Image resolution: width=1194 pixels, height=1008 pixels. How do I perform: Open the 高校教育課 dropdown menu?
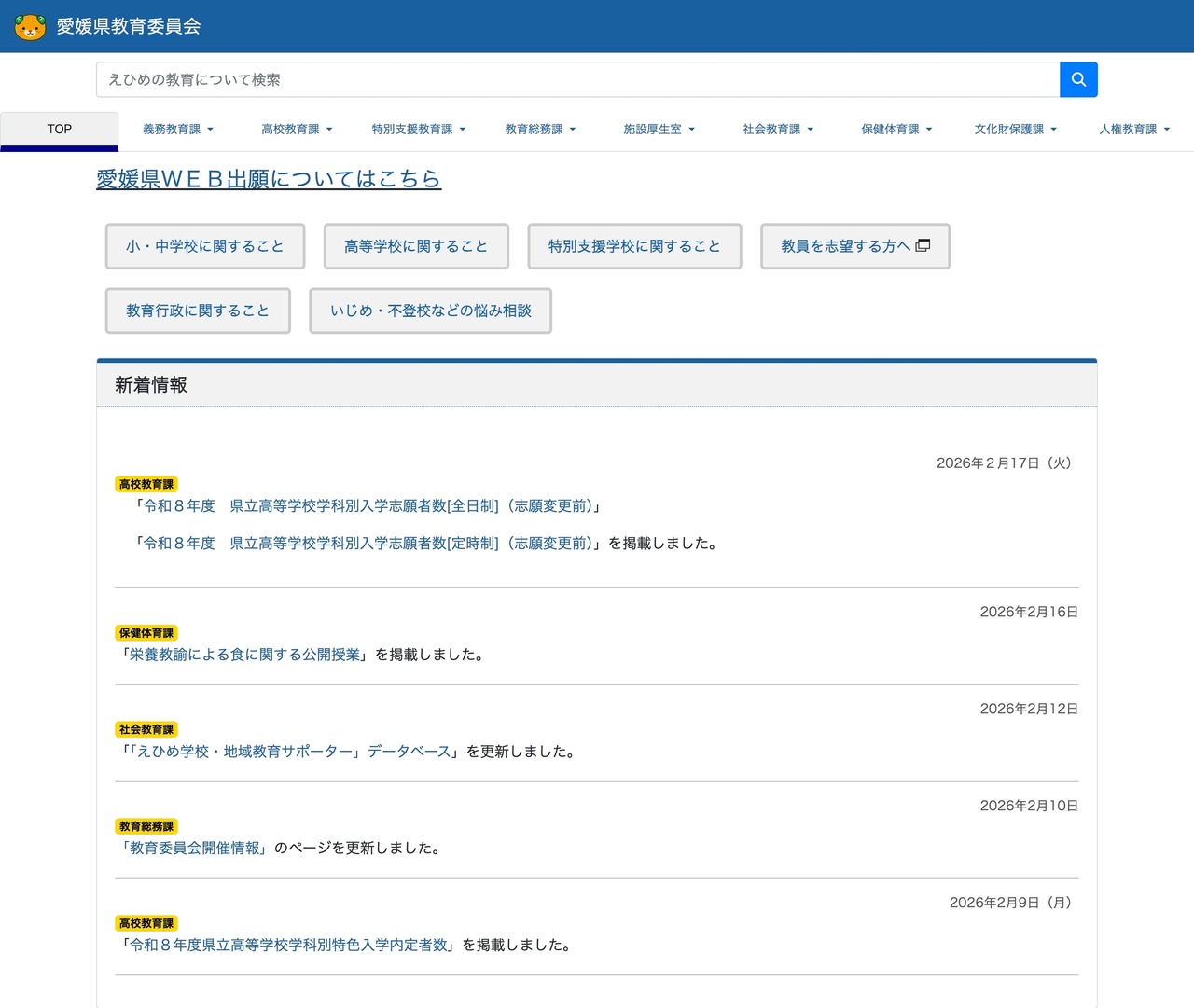point(297,130)
